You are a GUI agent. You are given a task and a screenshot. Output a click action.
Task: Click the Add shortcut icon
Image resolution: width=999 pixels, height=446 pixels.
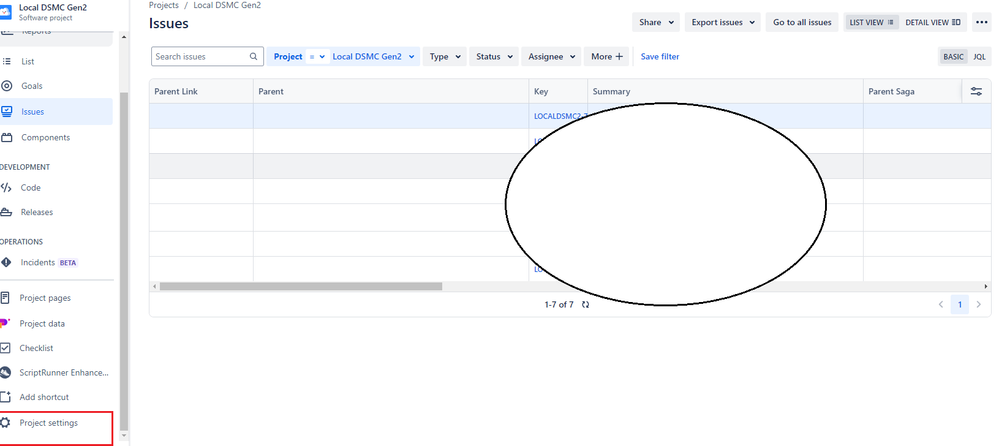click(x=6, y=397)
